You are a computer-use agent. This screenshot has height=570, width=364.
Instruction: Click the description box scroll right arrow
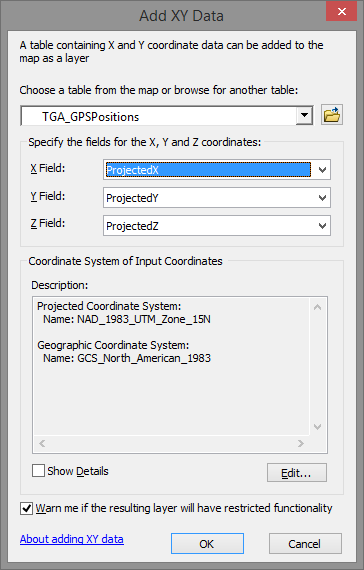point(300,443)
